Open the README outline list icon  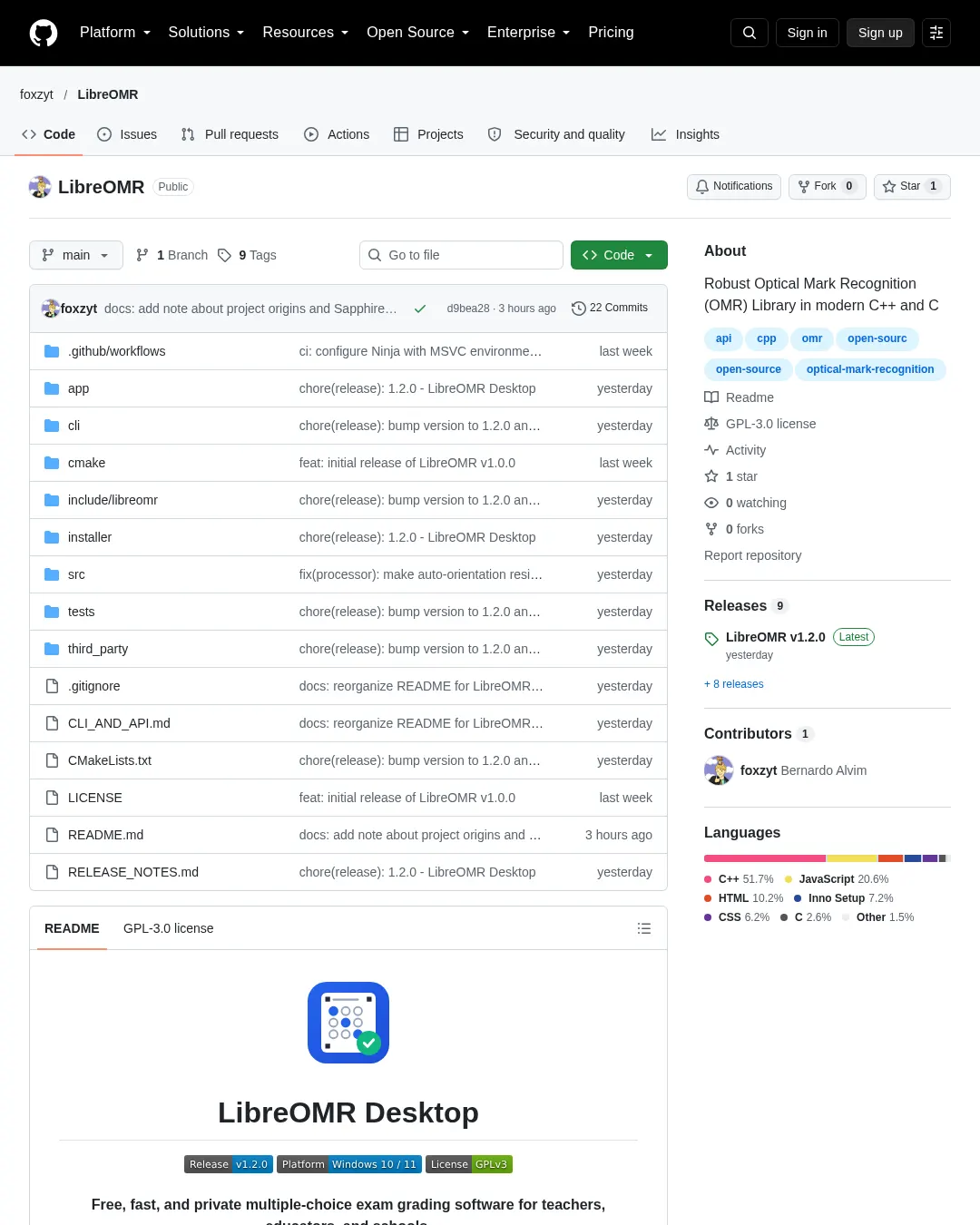(644, 928)
